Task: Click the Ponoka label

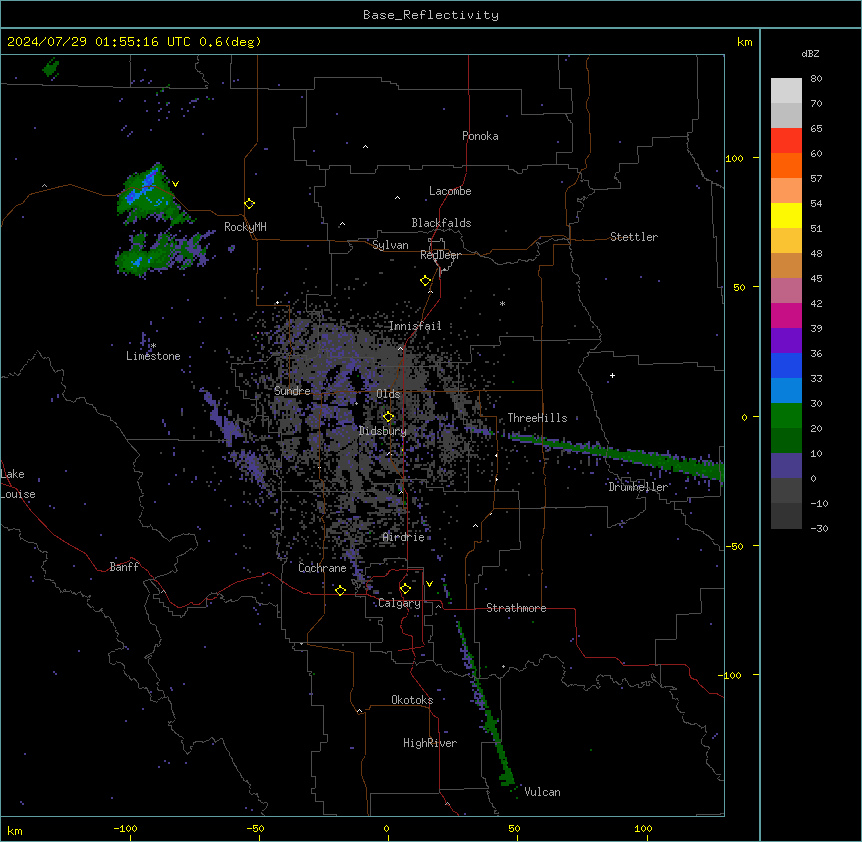Action: 480,136
